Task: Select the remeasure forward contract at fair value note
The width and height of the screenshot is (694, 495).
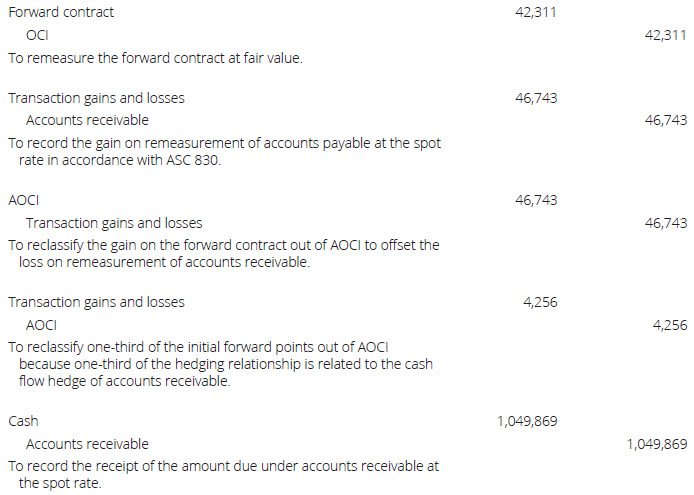Action: [155, 58]
